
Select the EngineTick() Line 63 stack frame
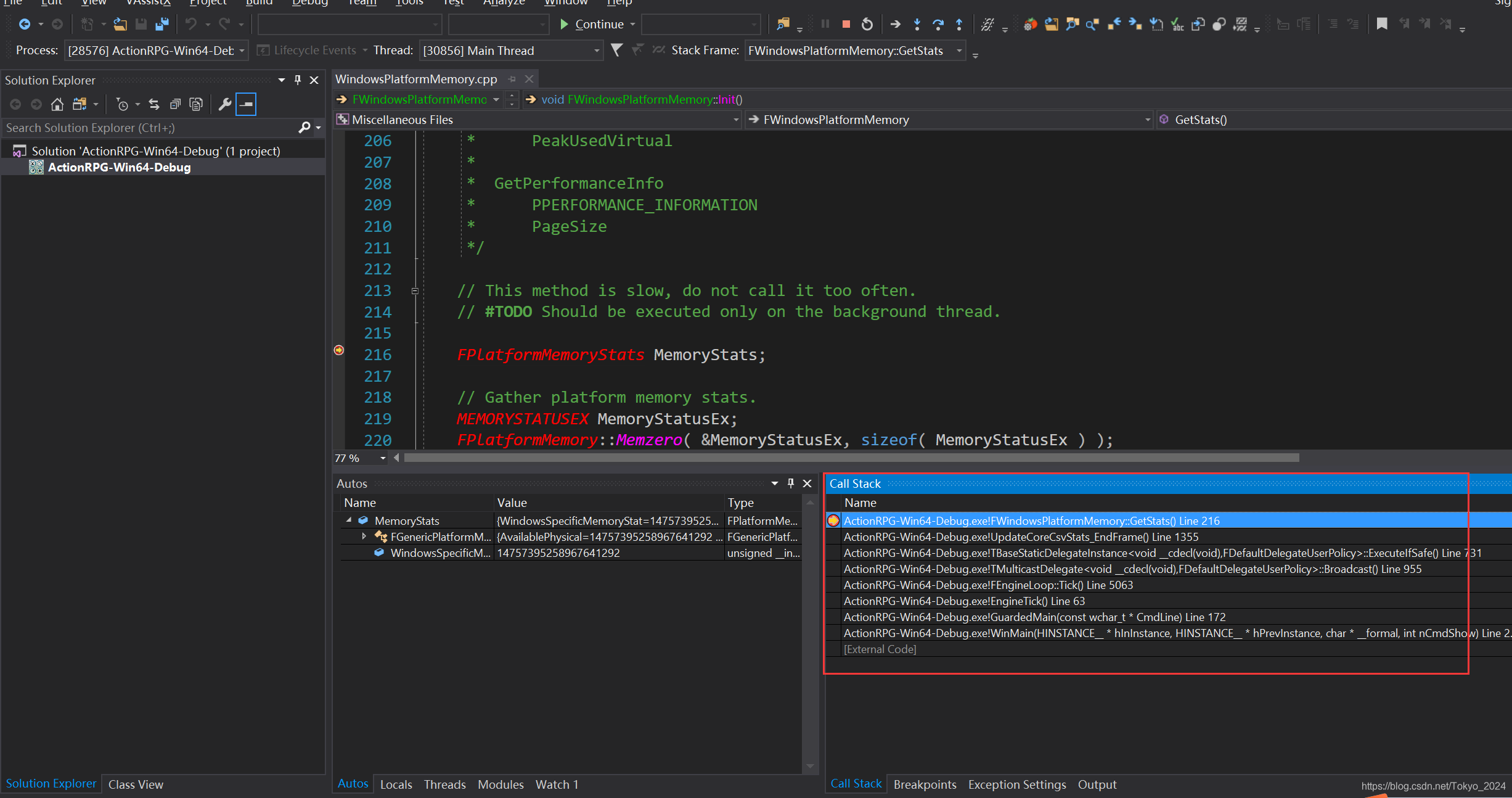(x=964, y=601)
